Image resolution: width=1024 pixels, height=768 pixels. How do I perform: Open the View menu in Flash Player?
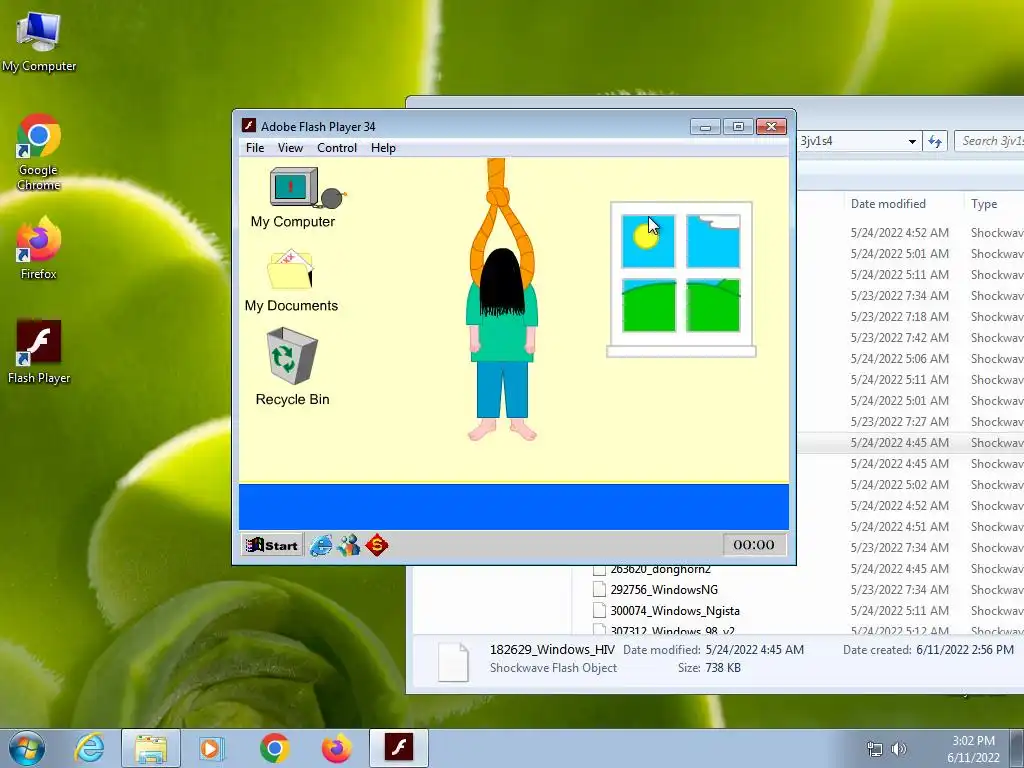[290, 148]
